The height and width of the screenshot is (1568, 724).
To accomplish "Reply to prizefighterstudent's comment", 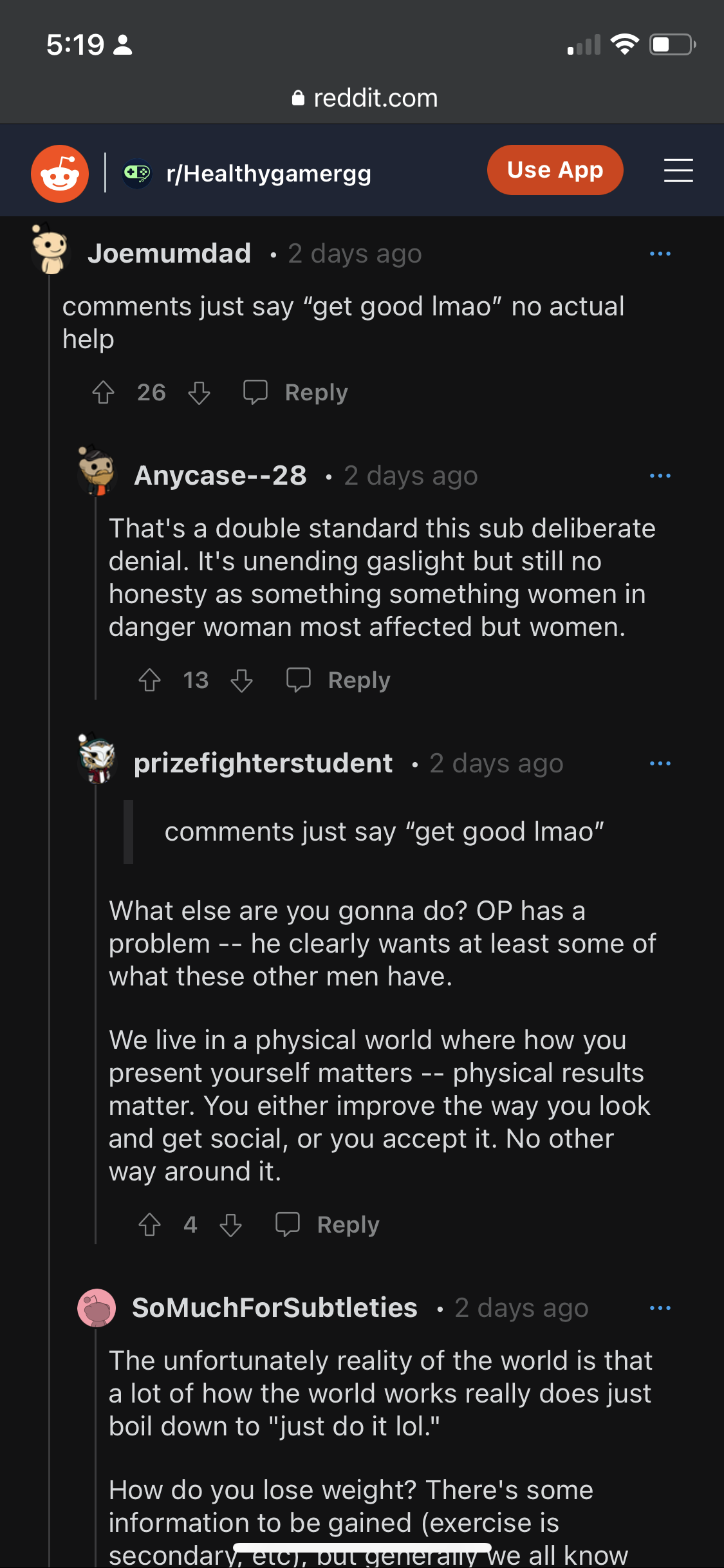I will (x=328, y=1224).
